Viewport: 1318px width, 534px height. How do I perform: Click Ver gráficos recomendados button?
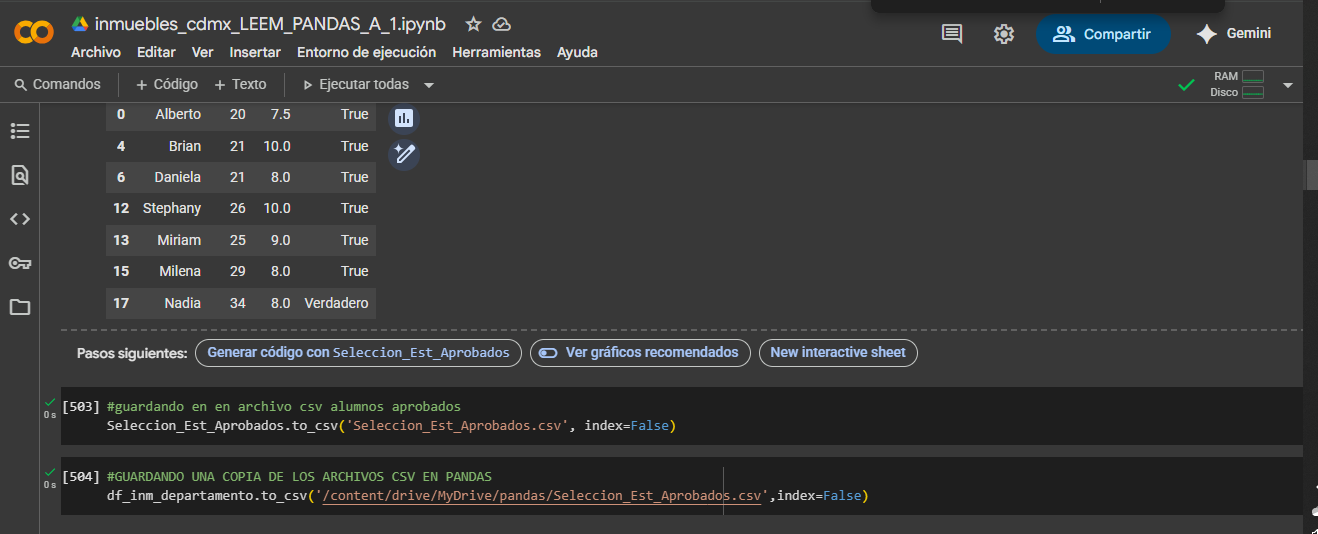[x=640, y=353]
